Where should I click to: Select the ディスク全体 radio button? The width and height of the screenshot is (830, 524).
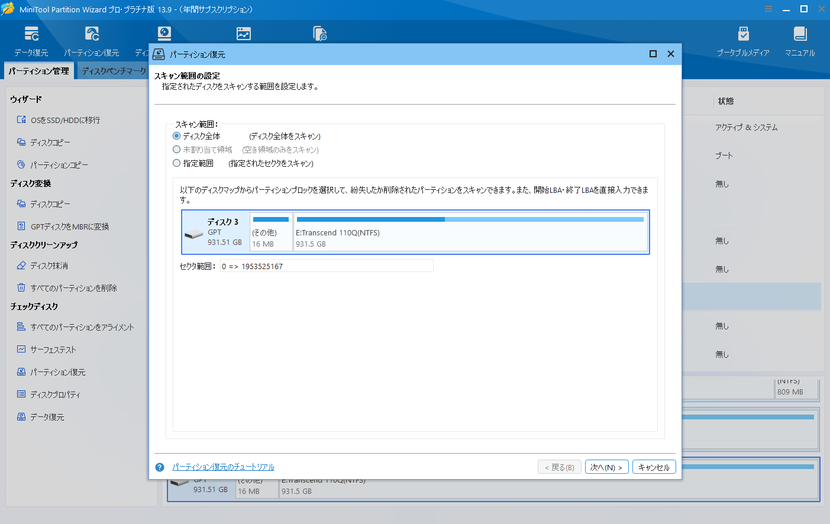[x=177, y=136]
